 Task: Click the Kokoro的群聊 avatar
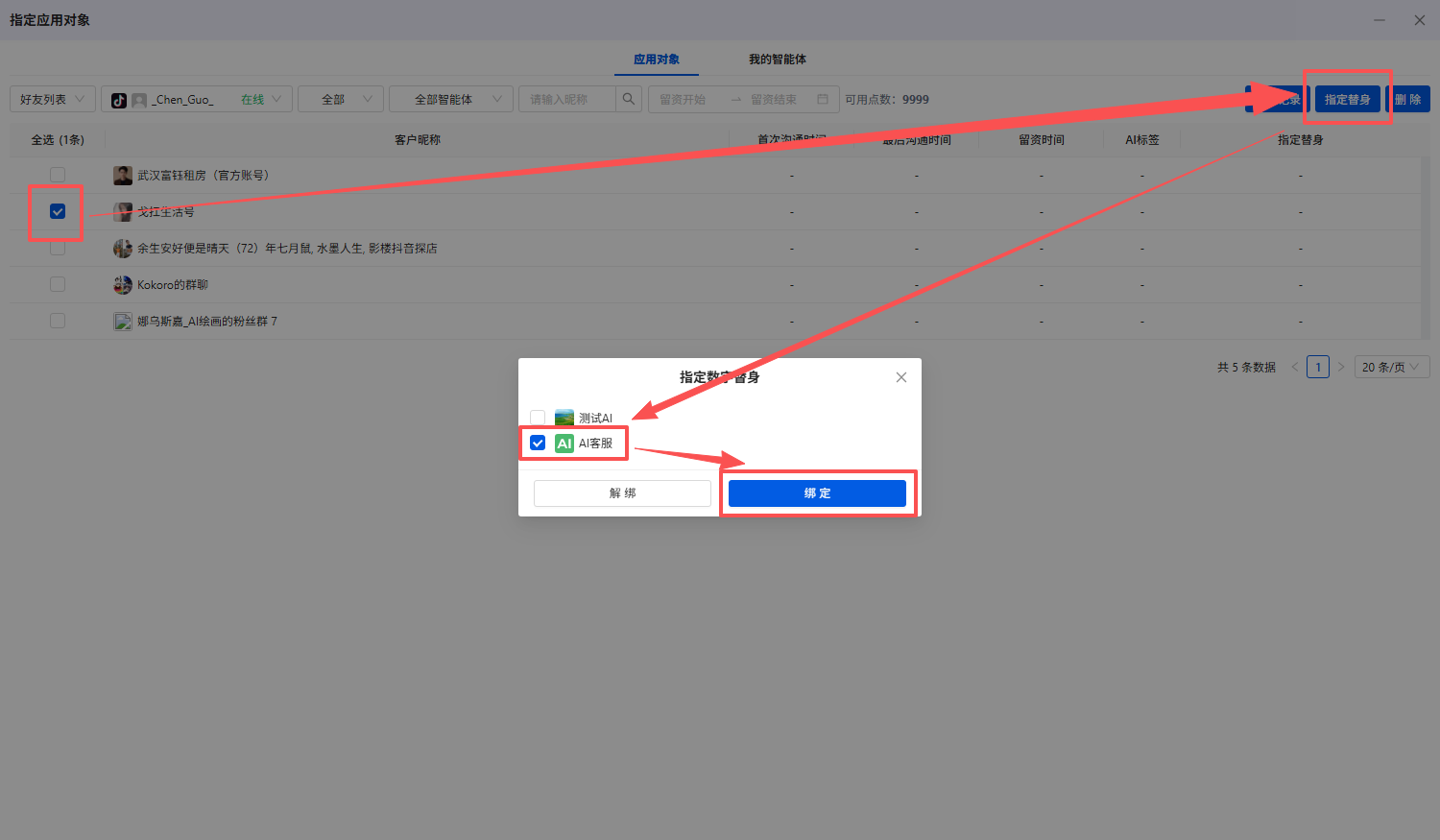122,284
